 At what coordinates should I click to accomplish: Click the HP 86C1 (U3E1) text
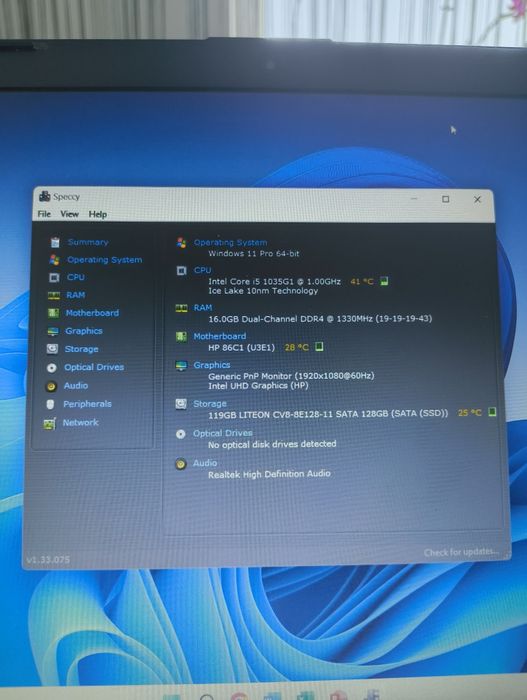point(242,347)
